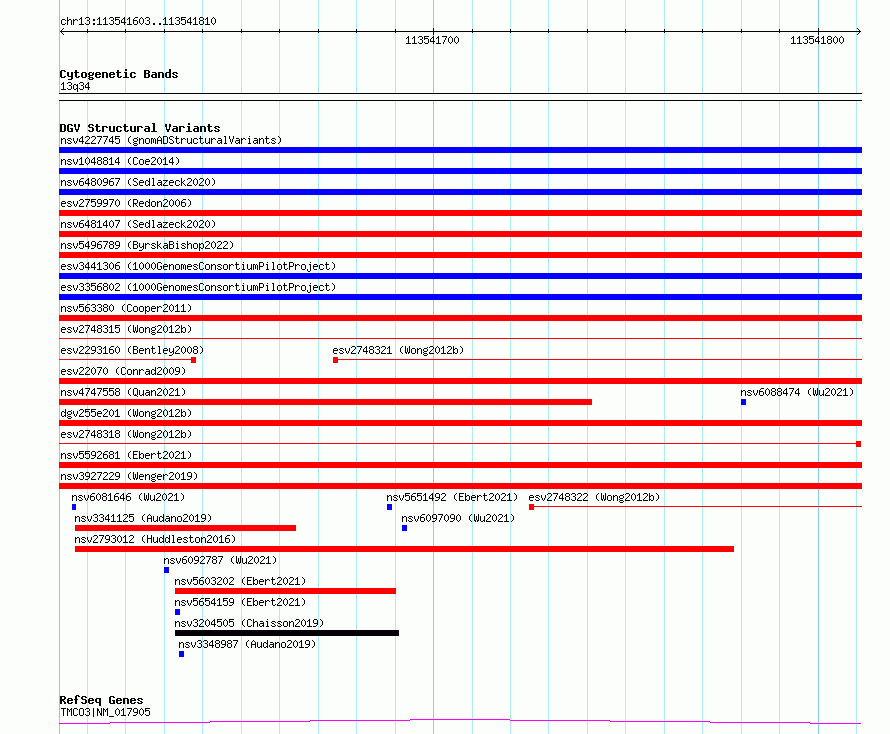Open nsv3927229 (Wenger2019) variant label
Image resolution: width=890 pixels, height=734 pixels.
tap(129, 476)
